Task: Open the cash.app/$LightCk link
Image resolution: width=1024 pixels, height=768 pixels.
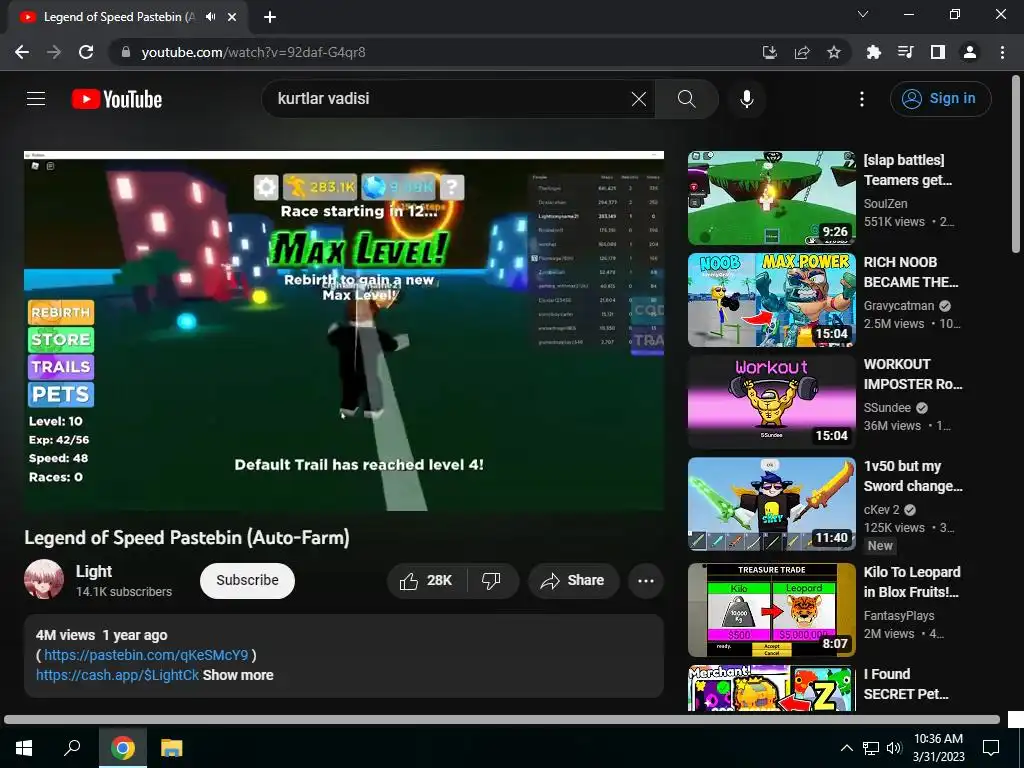Action: coord(118,675)
